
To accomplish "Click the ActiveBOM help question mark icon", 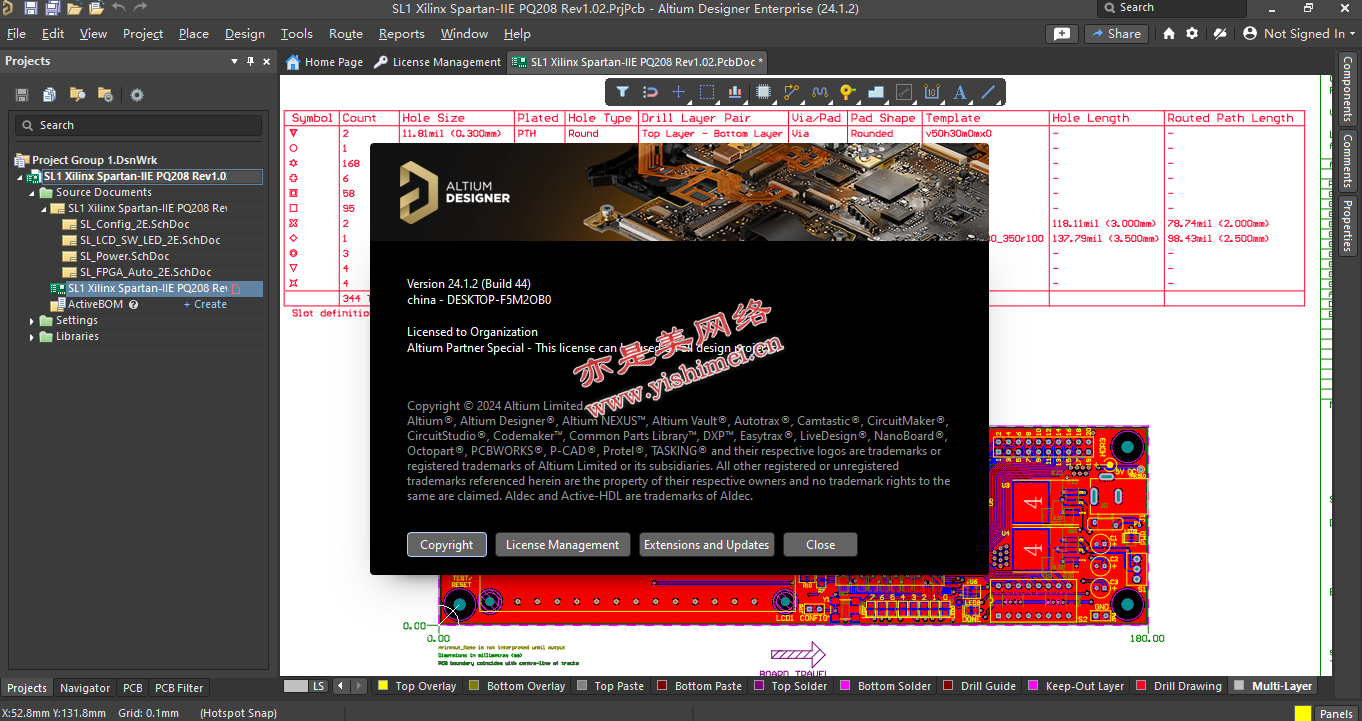I will pyautogui.click(x=133, y=304).
